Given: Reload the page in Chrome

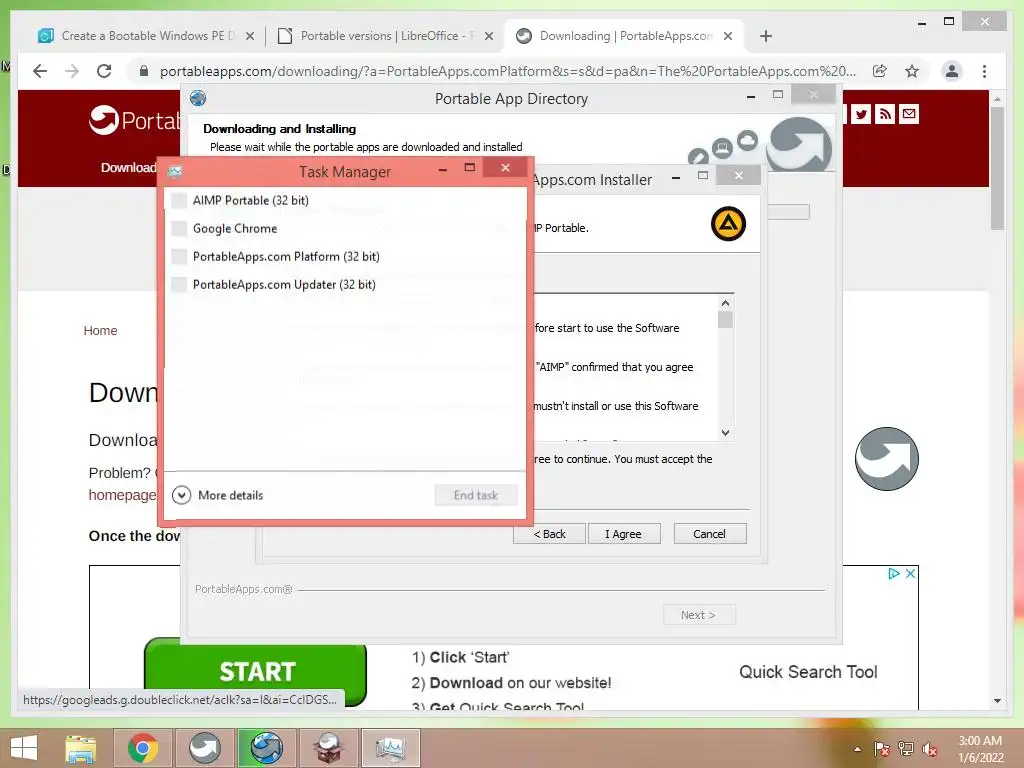Looking at the screenshot, I should point(104,71).
